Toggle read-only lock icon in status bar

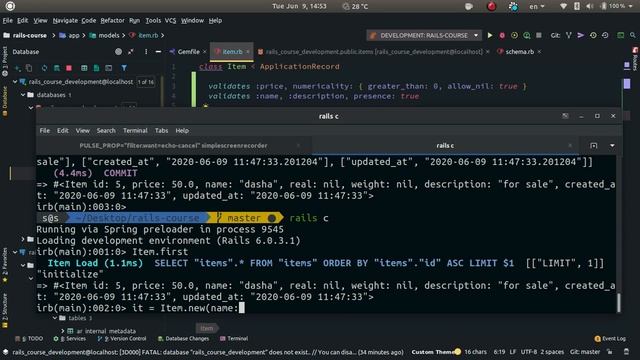click(609, 352)
